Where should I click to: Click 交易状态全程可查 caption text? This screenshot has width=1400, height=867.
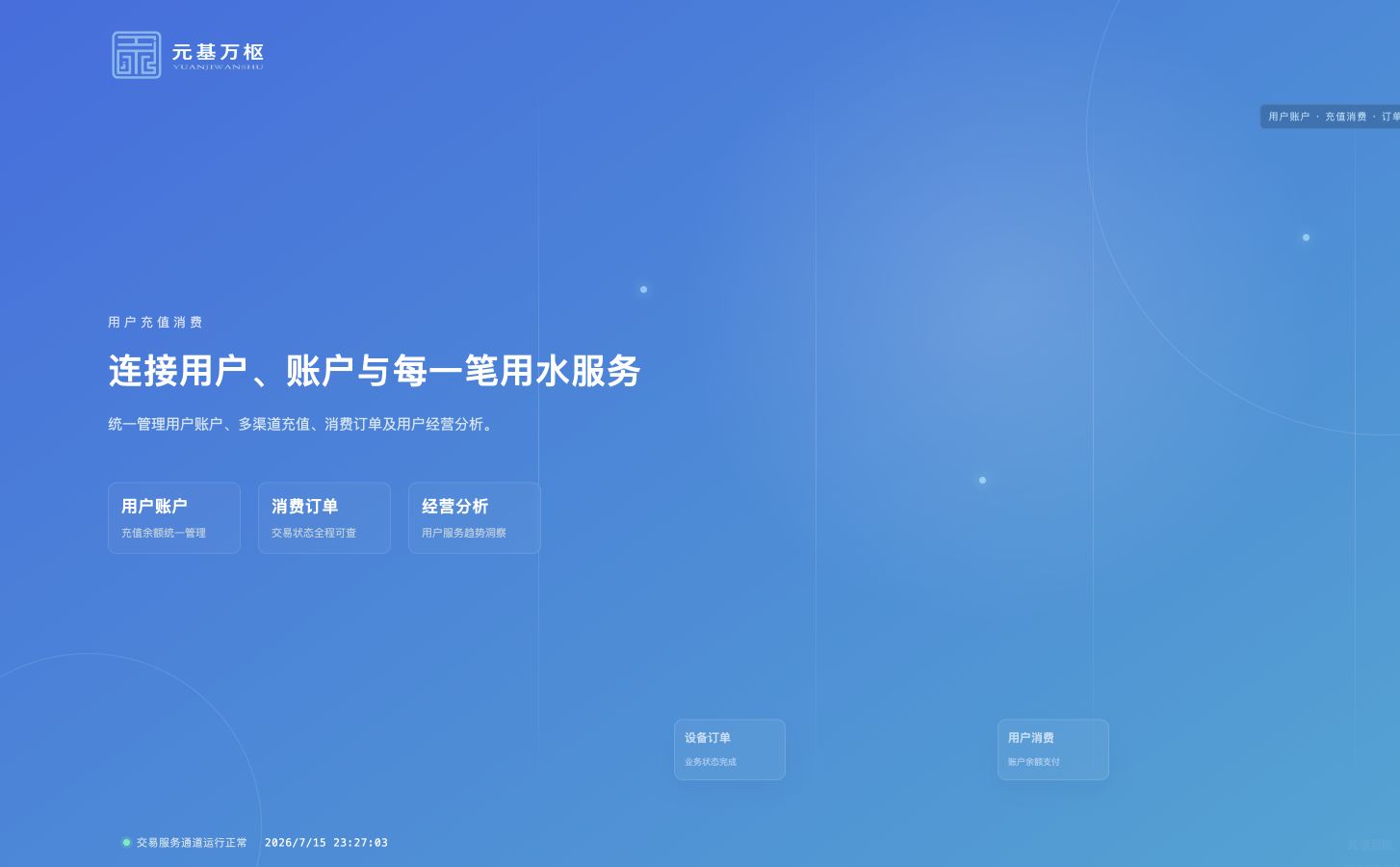pos(314,533)
